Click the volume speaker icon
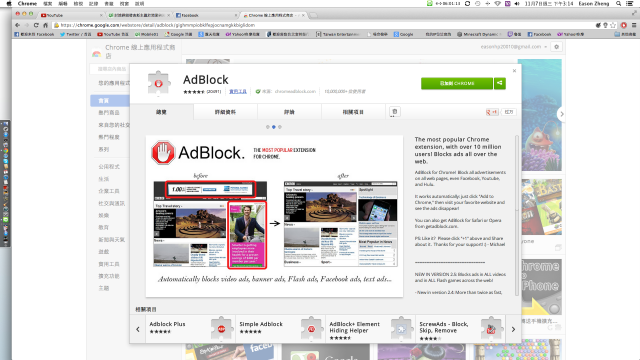Image resolution: width=640 pixels, height=360 pixels. pyautogui.click(x=517, y=3)
